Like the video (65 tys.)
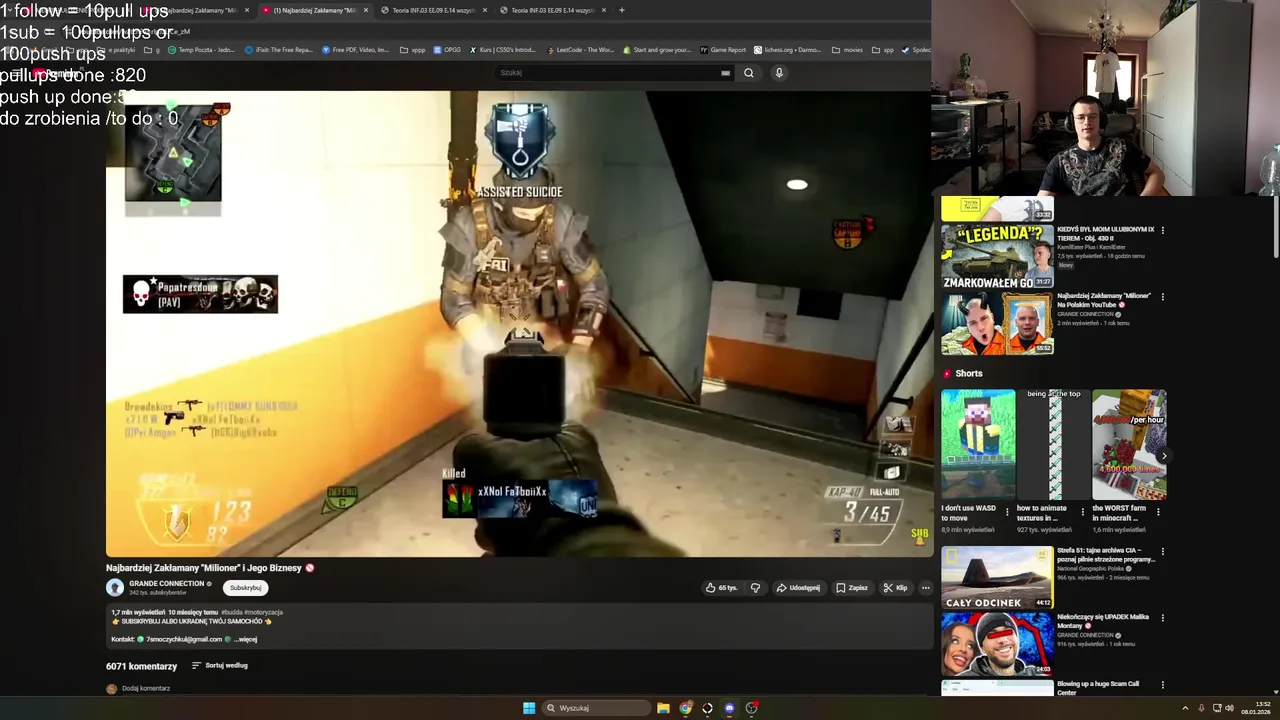The width and height of the screenshot is (1280, 720). (722, 588)
